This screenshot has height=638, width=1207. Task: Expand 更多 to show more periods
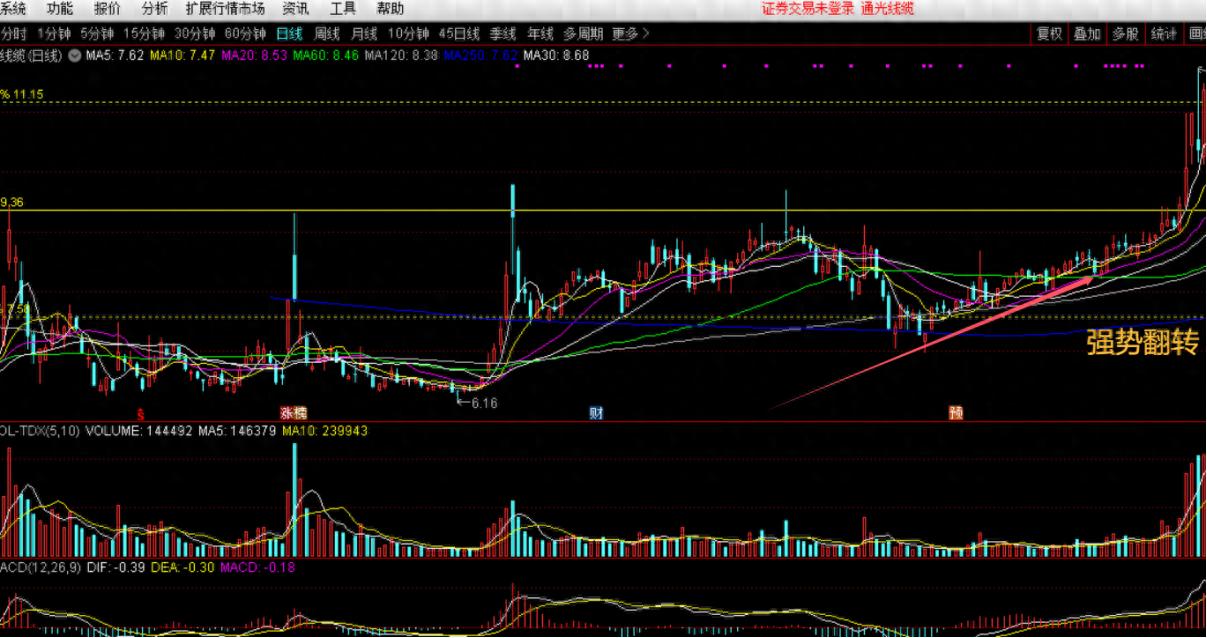630,33
